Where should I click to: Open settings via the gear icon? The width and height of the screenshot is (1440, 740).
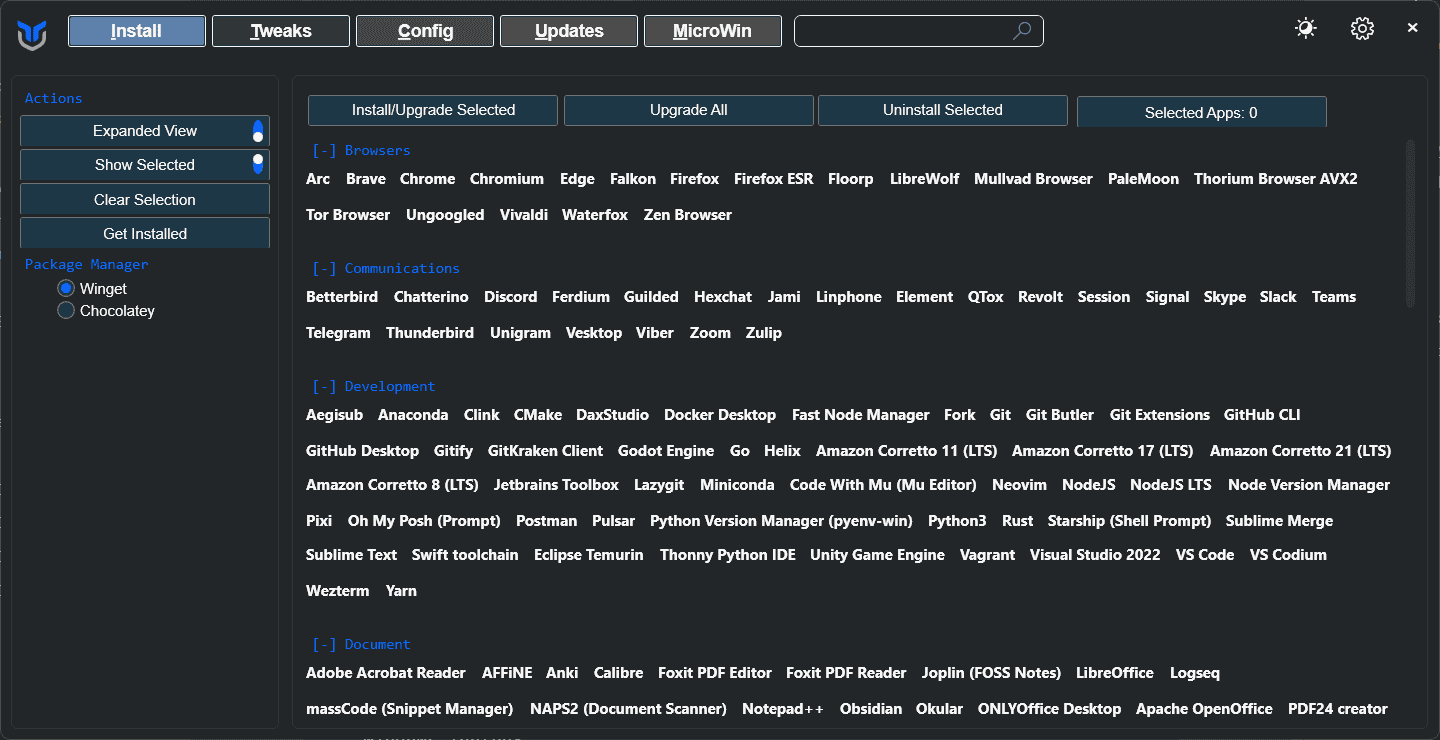[1362, 29]
